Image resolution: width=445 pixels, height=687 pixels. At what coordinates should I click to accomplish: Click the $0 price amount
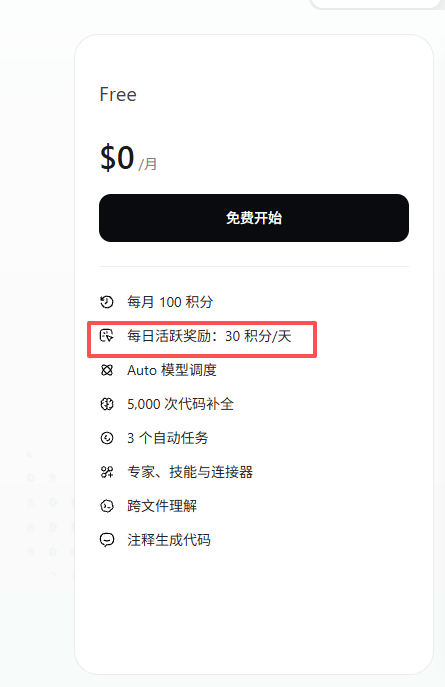click(117, 157)
